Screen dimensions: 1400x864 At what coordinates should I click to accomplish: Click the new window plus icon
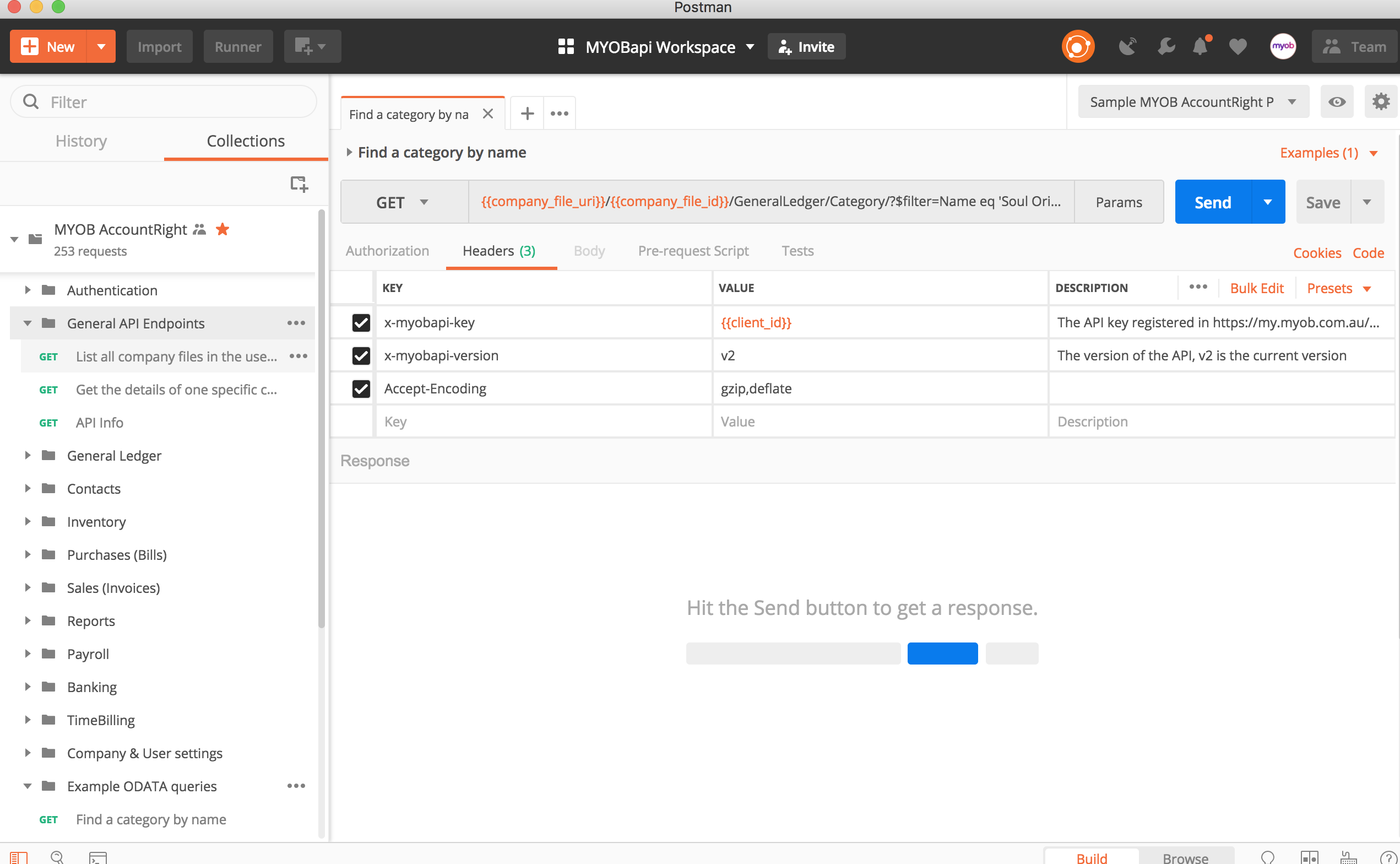[x=312, y=46]
